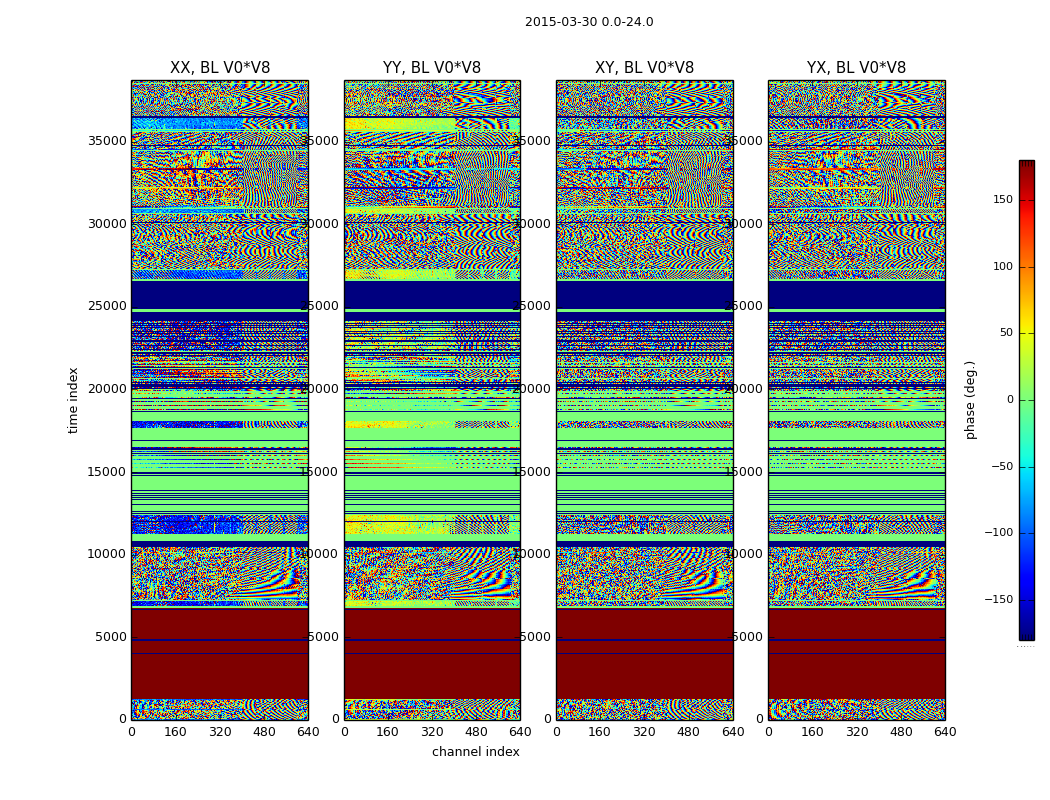The height and width of the screenshot is (800, 1050).
Task: Click the figure title '2015-03-30 0.0-24.0'
Action: [x=589, y=22]
